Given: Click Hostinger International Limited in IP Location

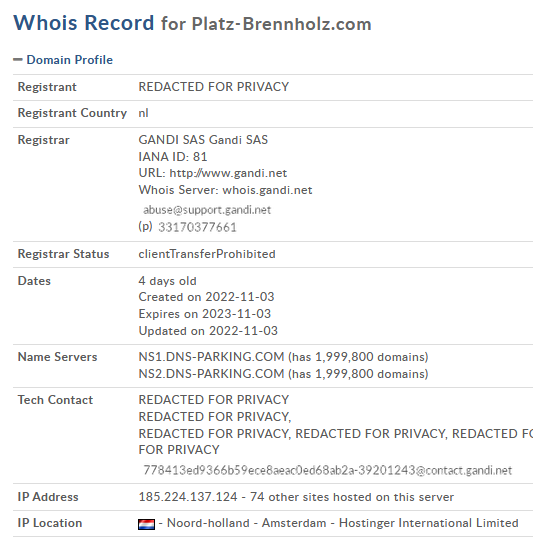Looking at the screenshot, I should pos(428,523).
